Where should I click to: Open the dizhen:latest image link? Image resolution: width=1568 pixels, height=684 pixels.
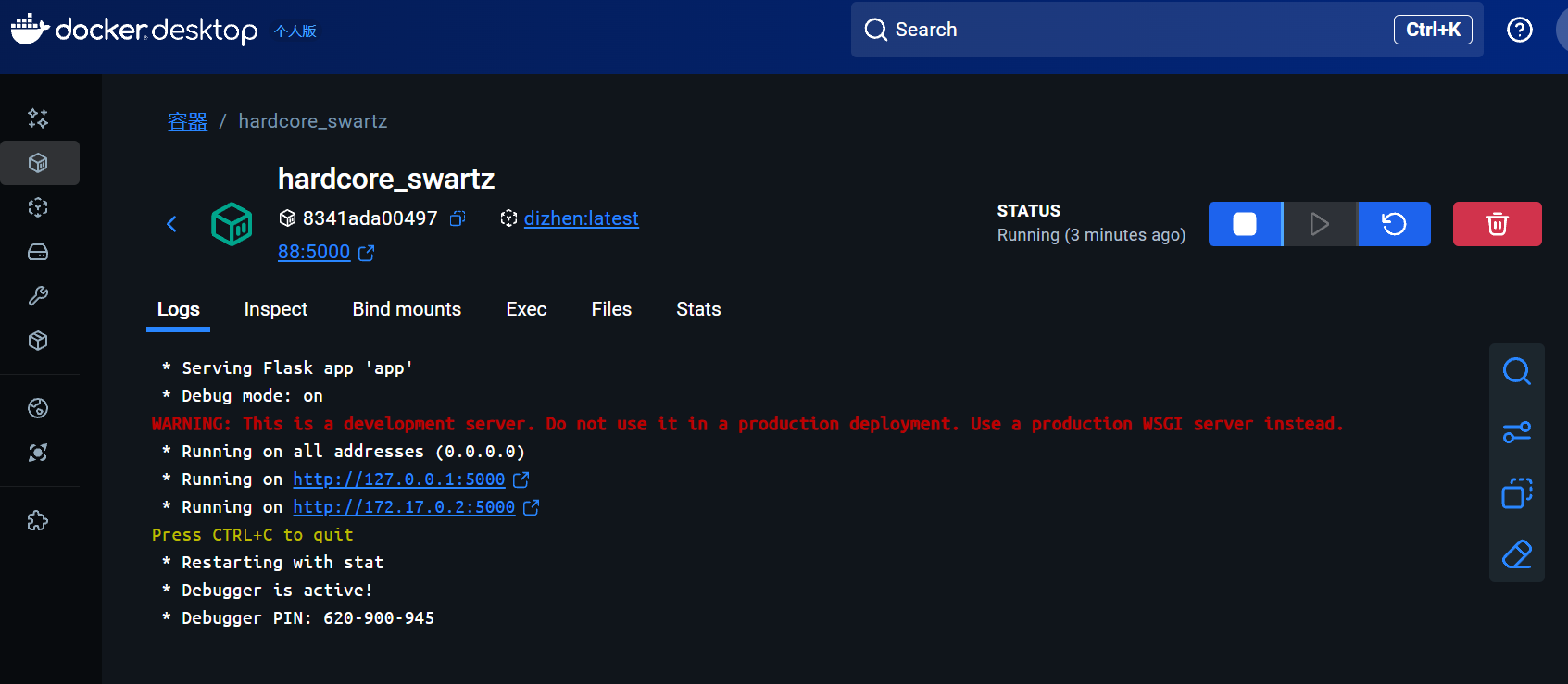tap(581, 218)
